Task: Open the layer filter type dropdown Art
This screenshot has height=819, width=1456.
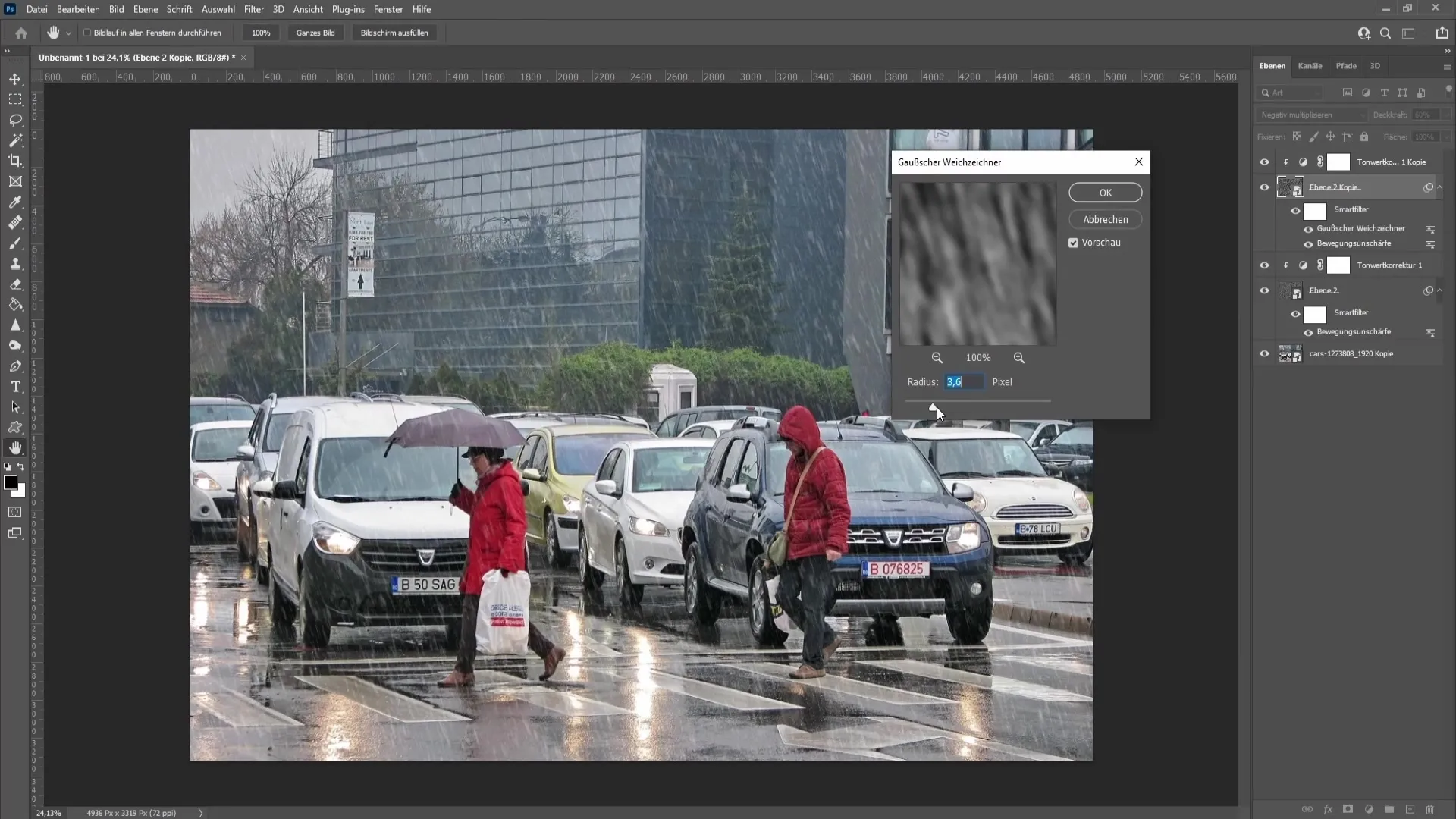Action: [x=1290, y=93]
